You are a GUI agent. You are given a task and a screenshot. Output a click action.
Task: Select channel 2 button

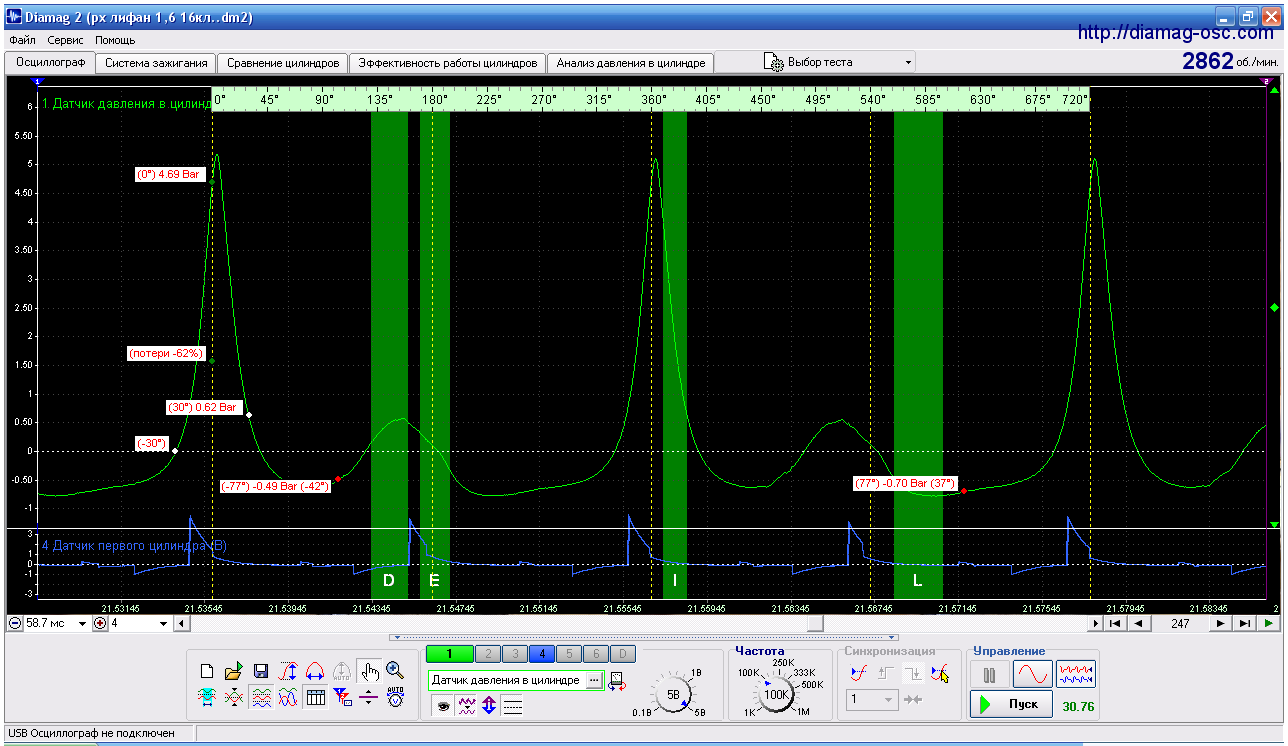487,654
